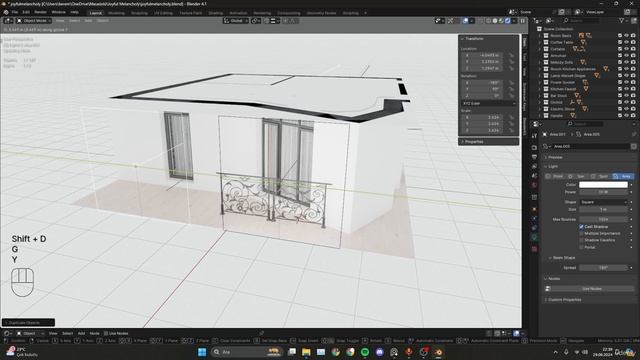Click the Power value field

coord(603,192)
